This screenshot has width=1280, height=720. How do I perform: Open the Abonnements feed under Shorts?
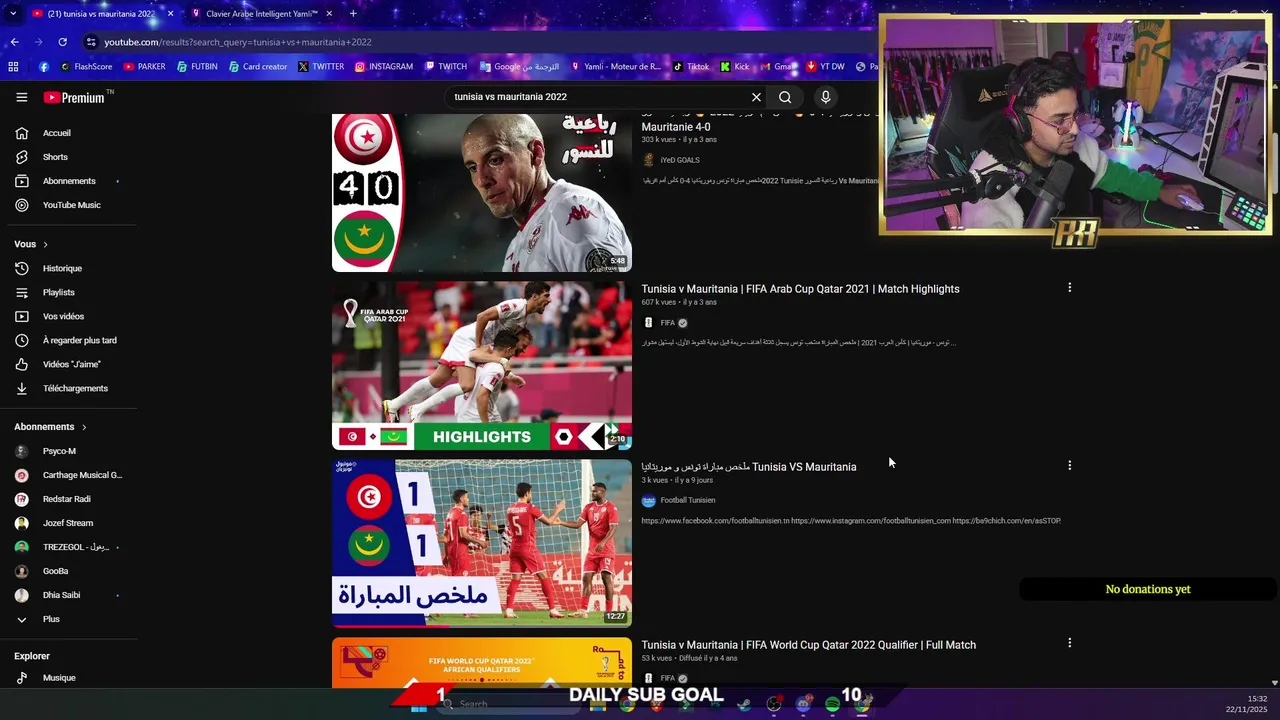tap(68, 181)
